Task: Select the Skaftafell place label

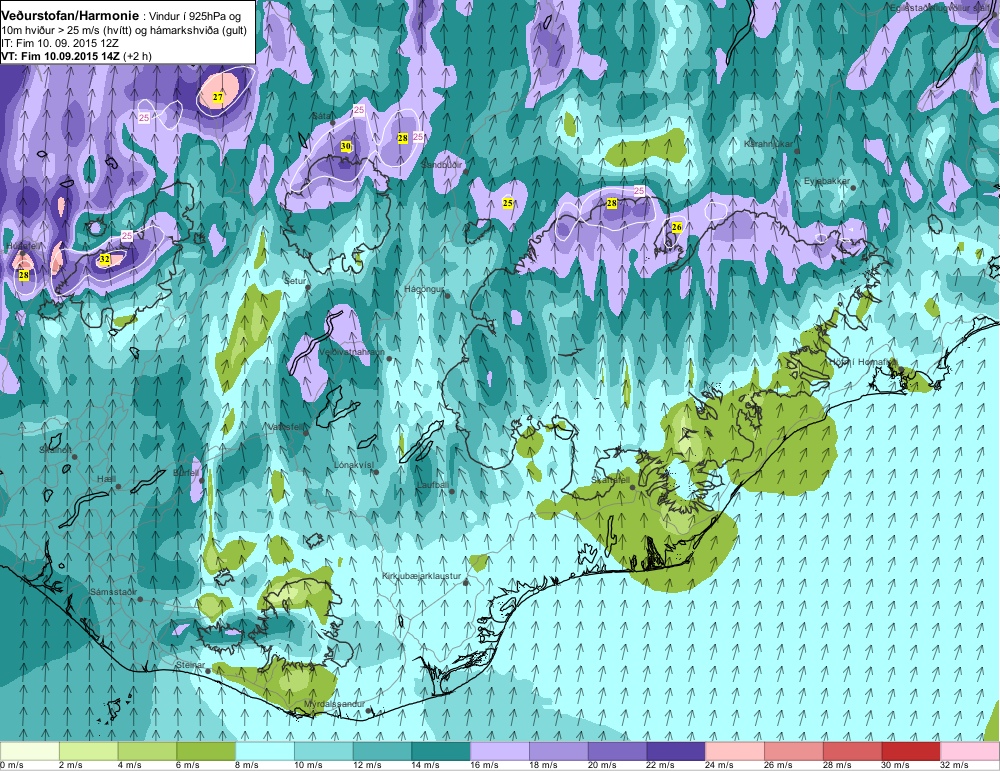Action: 610,480
